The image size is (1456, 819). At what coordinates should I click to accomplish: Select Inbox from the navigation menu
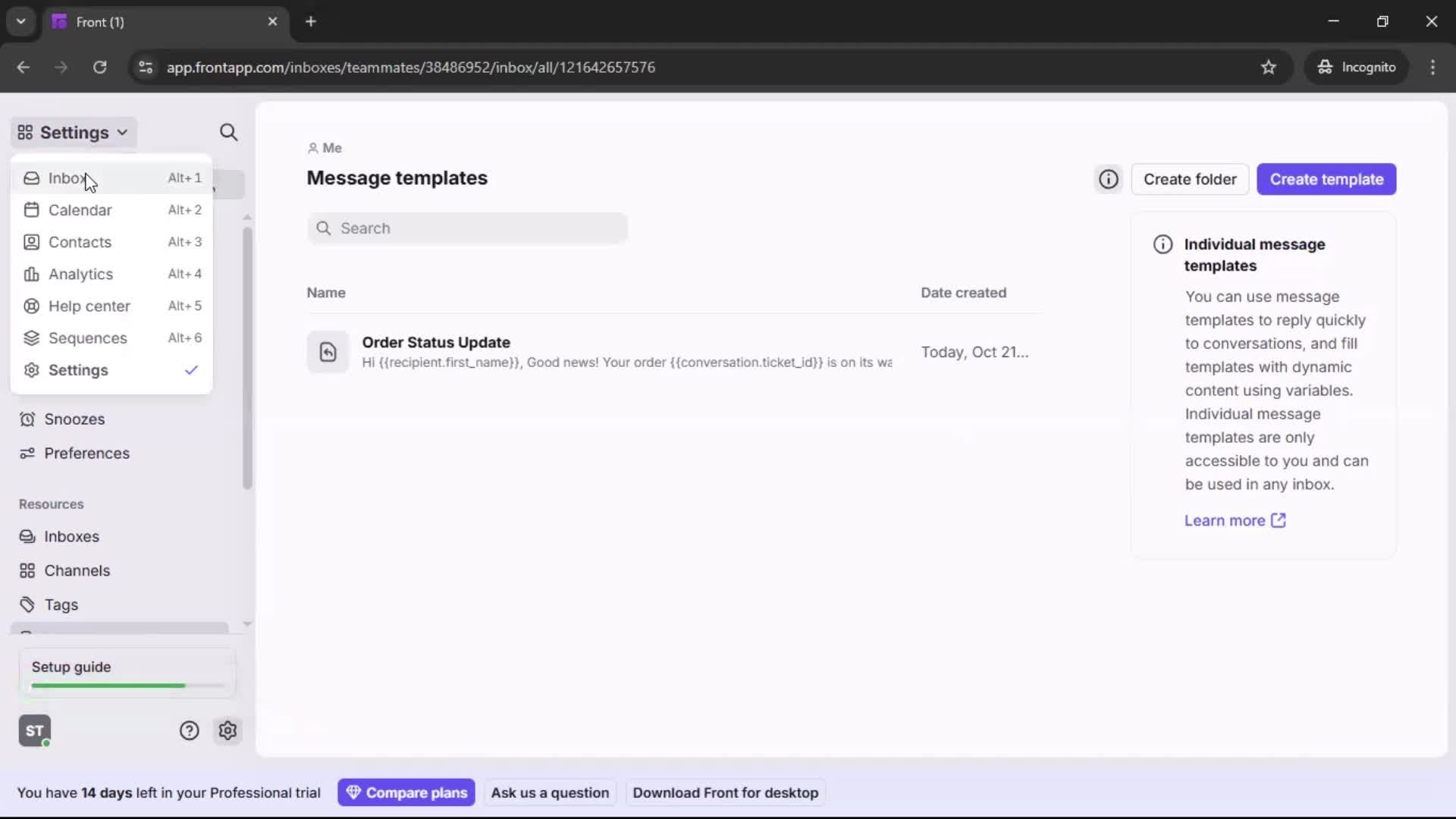coord(67,177)
